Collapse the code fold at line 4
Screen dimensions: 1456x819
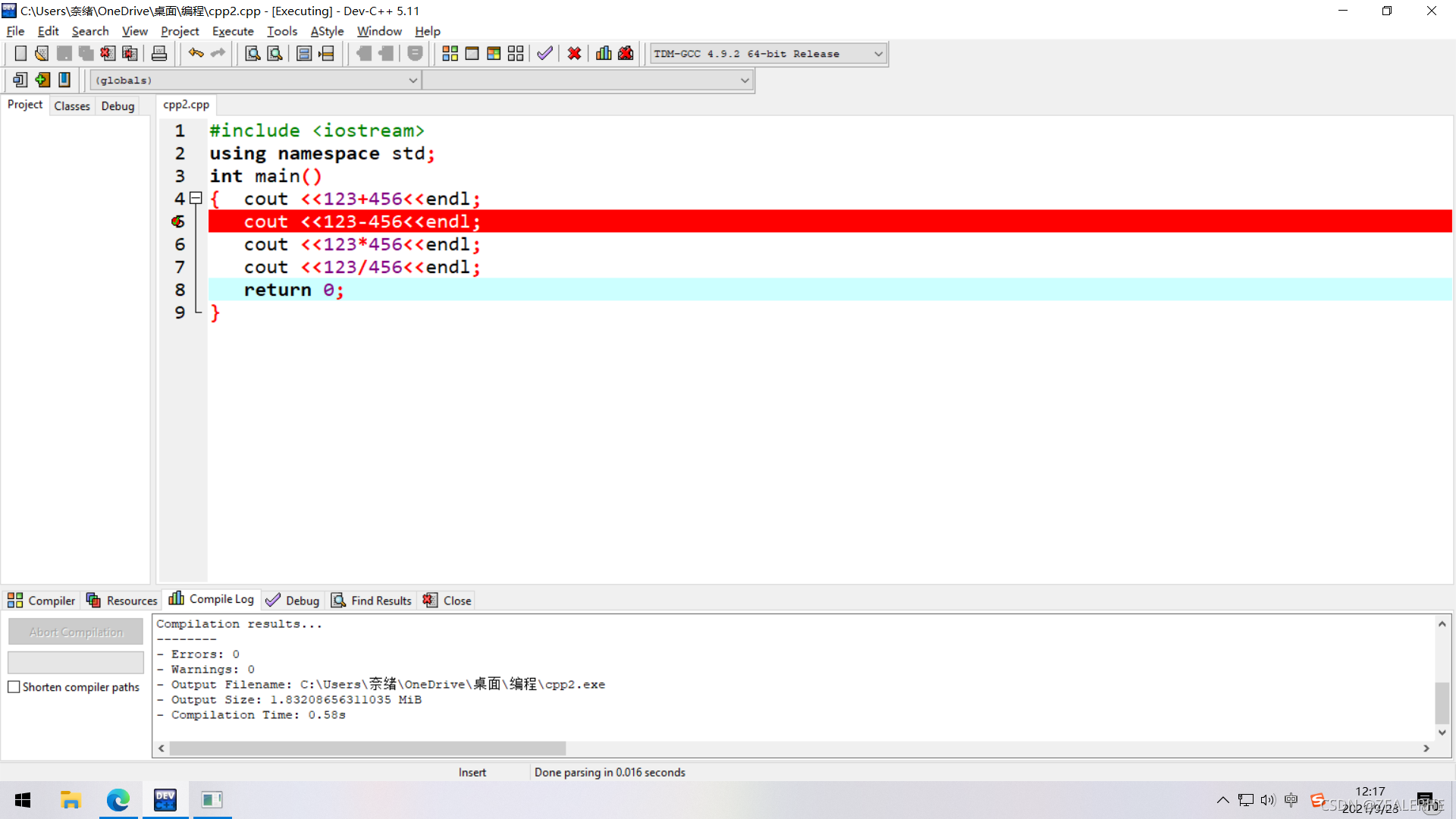pos(196,198)
